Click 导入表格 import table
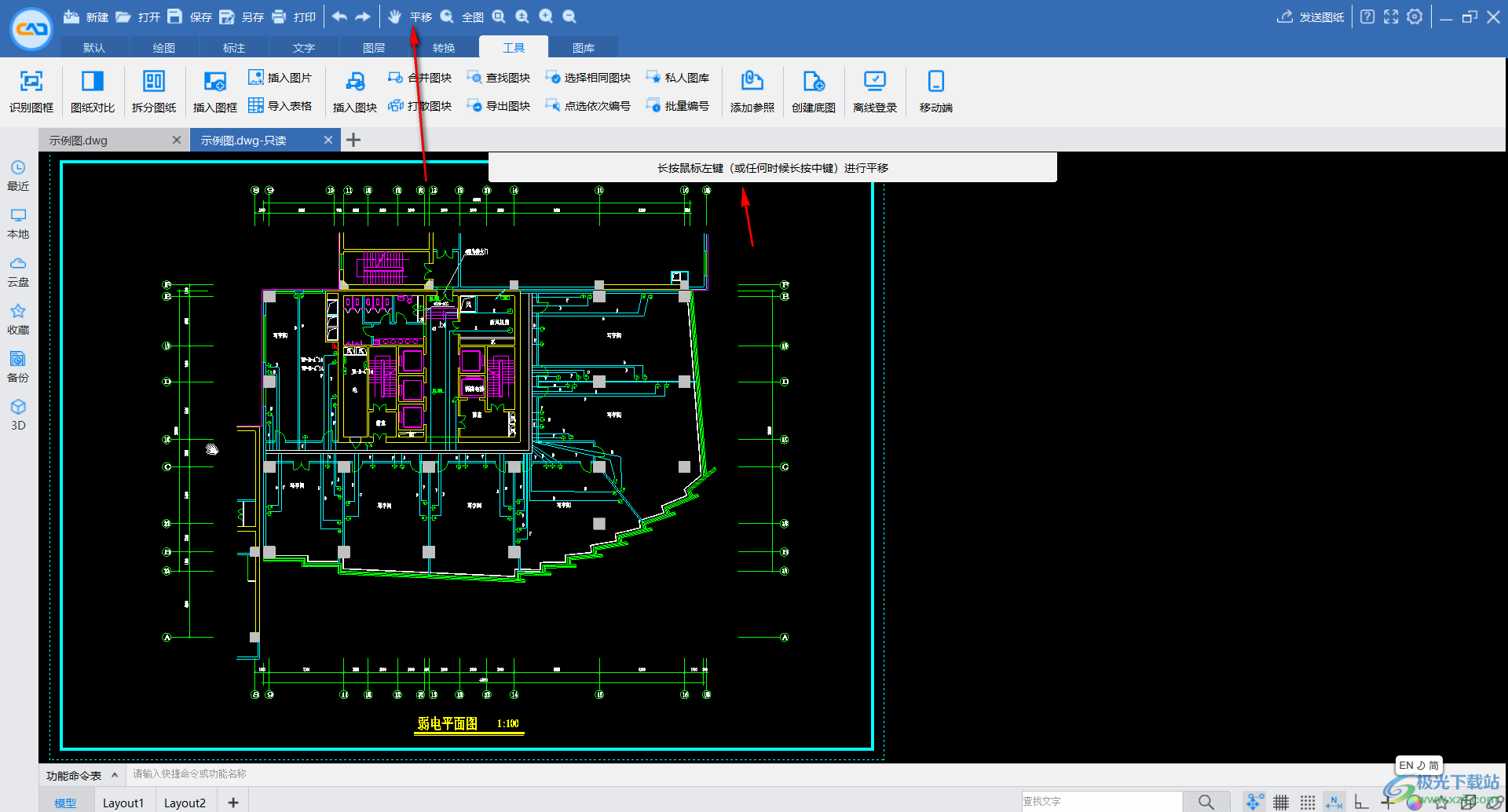The width and height of the screenshot is (1508, 812). click(x=280, y=105)
